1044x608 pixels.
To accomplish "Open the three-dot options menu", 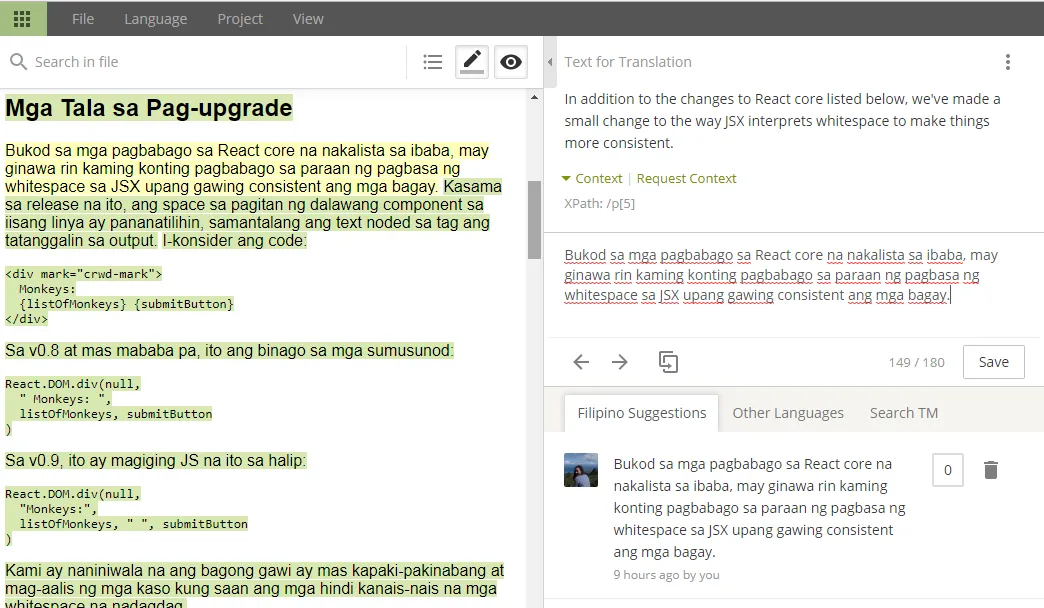I will click(x=1007, y=62).
